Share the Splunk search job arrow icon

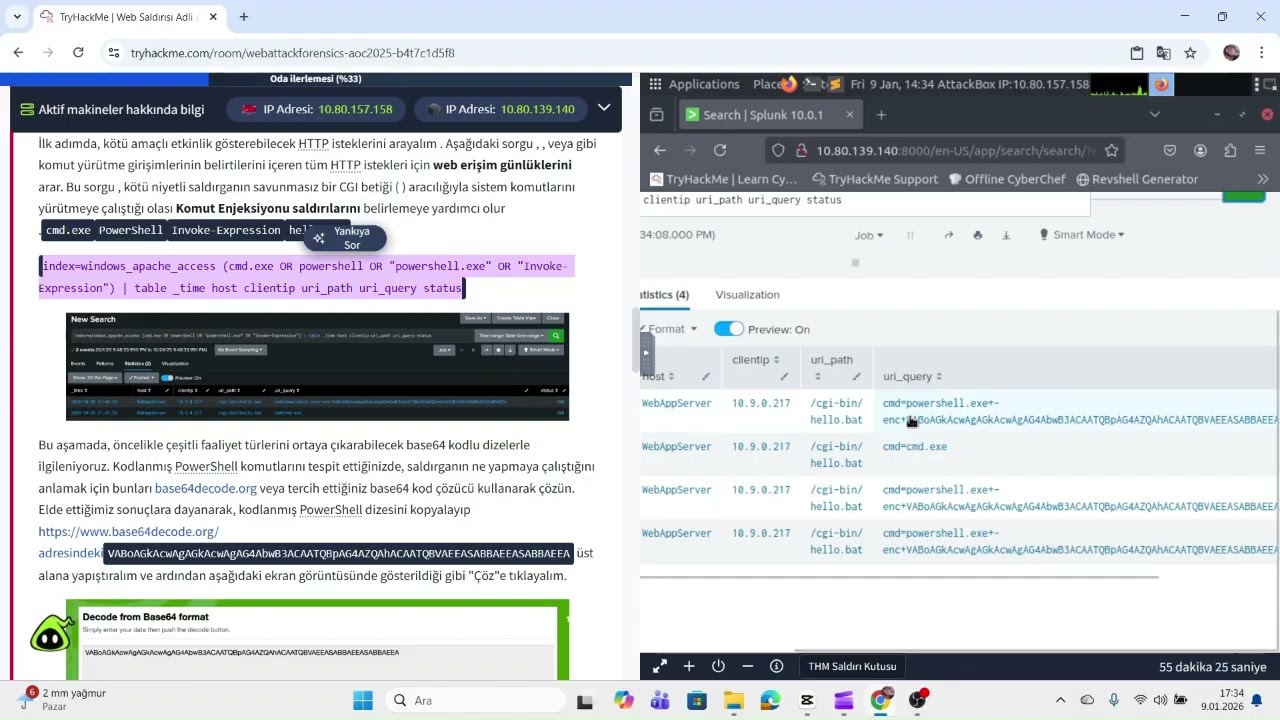tap(949, 235)
